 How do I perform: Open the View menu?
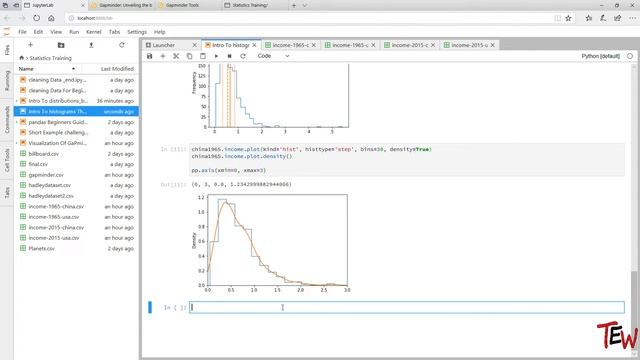56,32
